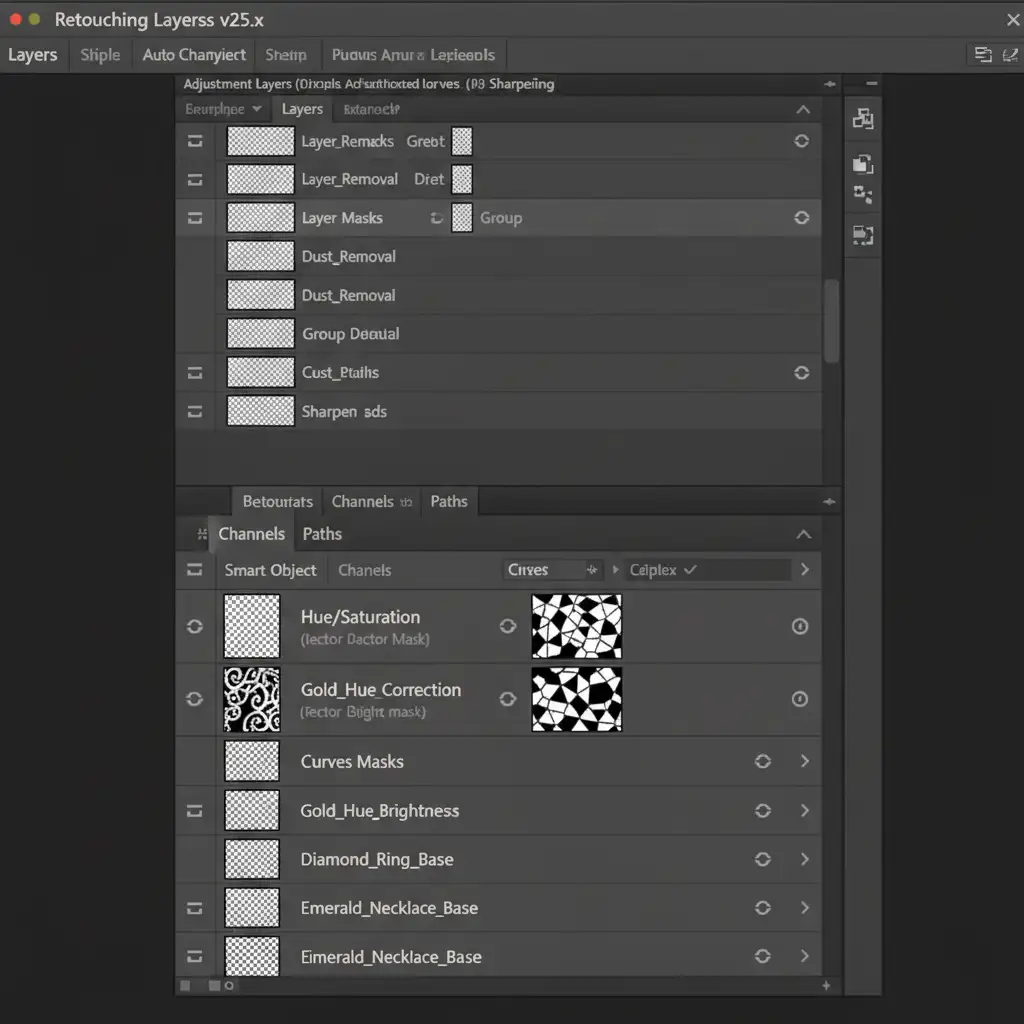This screenshot has height=1024, width=1024.
Task: Click the topmost arrange-layers icon in right dock
Action: pos(862,120)
